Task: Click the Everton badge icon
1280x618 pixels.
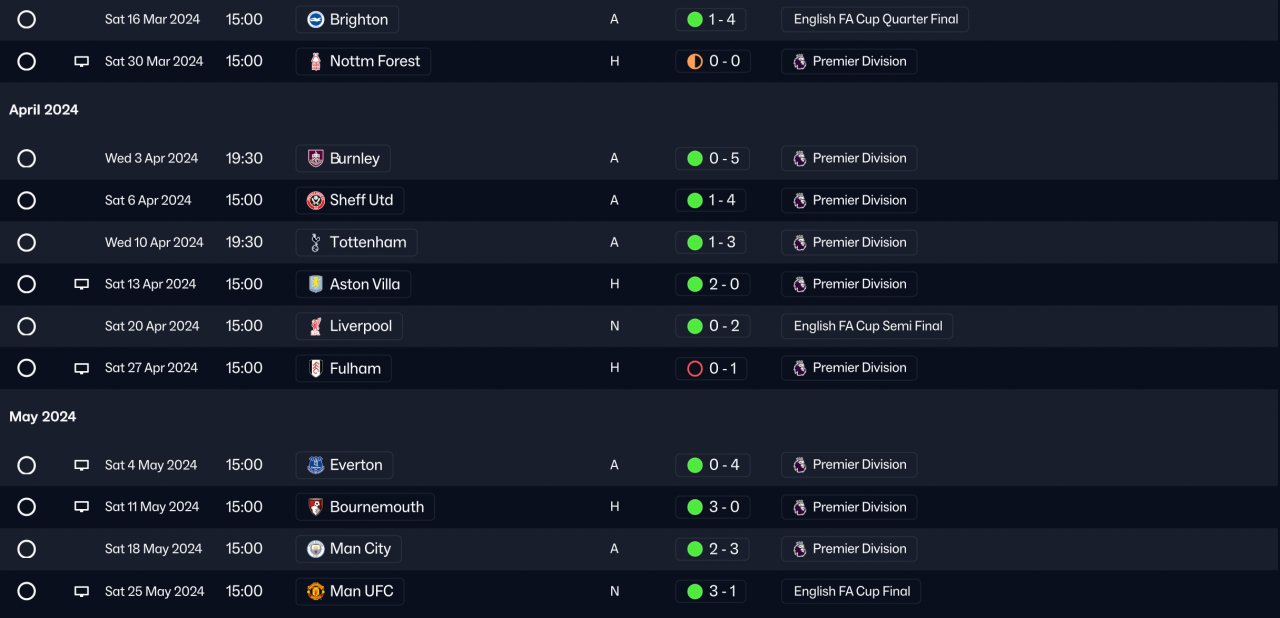Action: point(316,465)
